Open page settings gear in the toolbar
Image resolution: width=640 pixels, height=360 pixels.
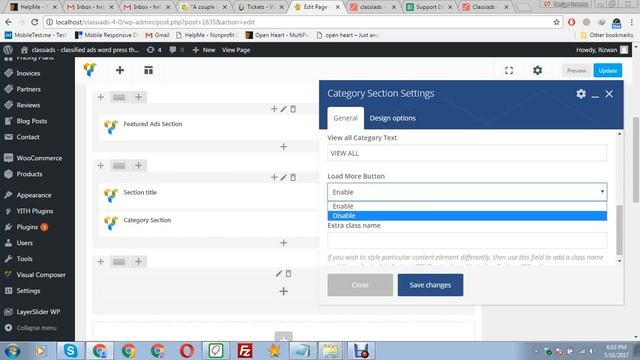538,70
